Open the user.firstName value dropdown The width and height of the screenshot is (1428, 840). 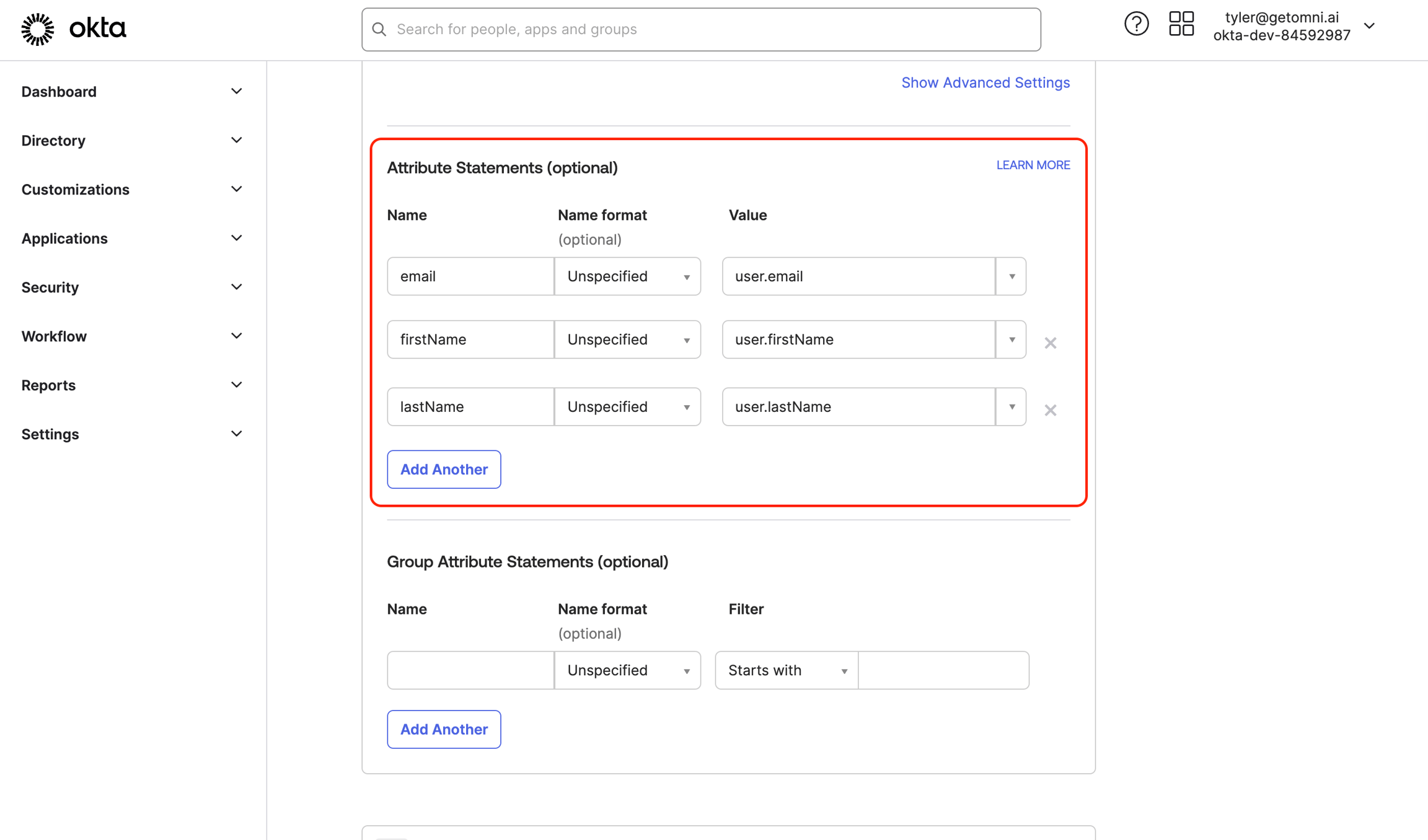[x=1011, y=339]
